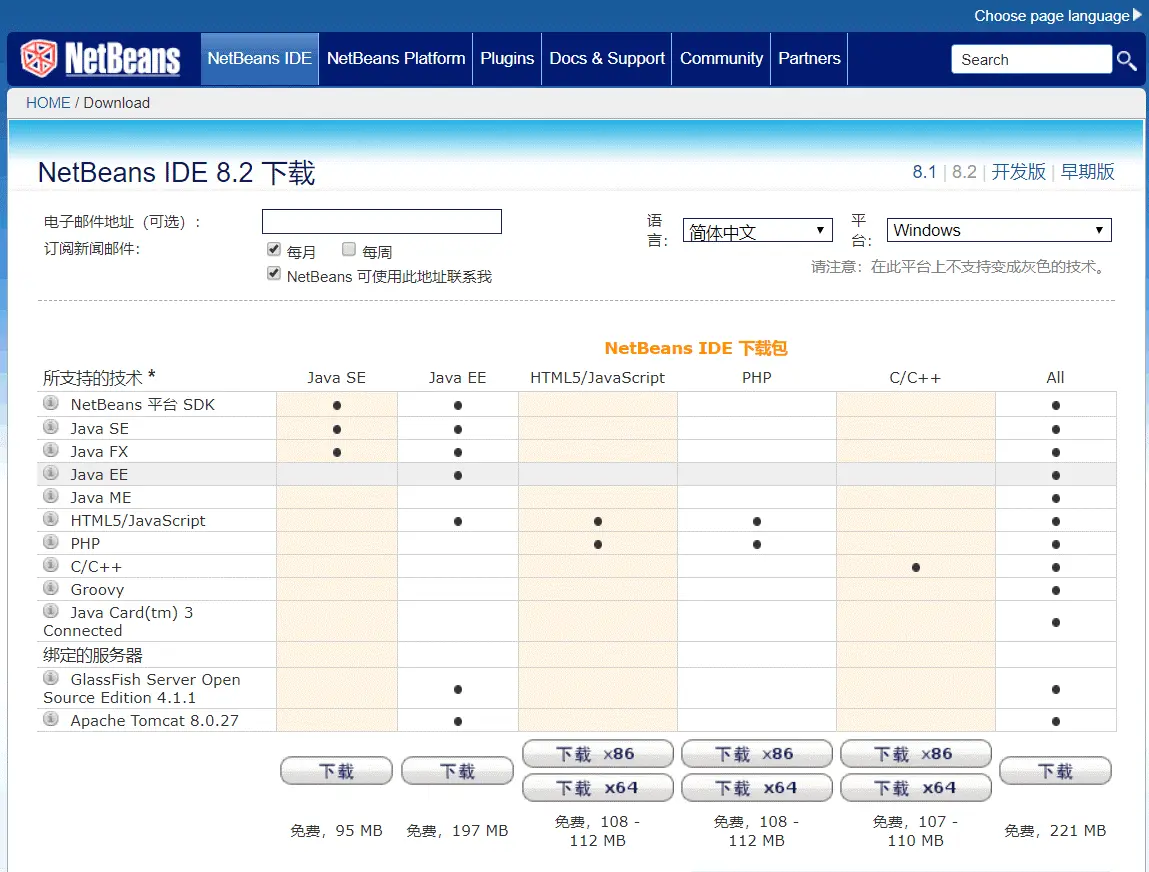Viewport: 1149px width, 872px height.
Task: Download the All bundle
Action: click(x=1055, y=771)
